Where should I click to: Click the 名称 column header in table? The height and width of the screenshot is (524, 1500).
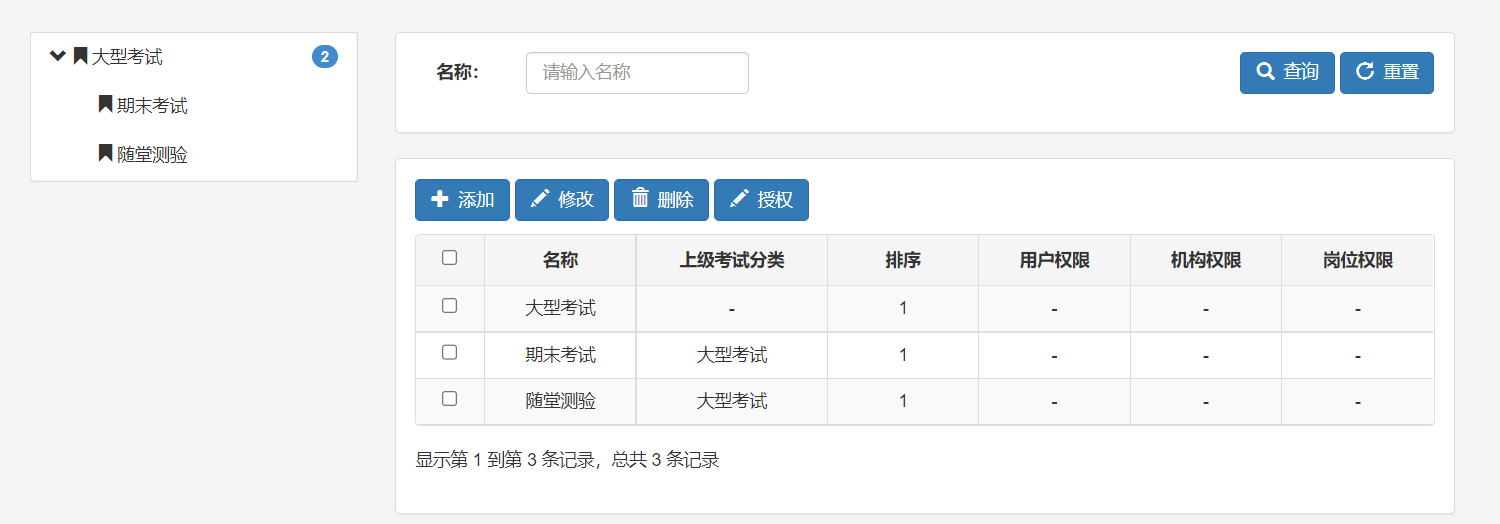pos(560,260)
